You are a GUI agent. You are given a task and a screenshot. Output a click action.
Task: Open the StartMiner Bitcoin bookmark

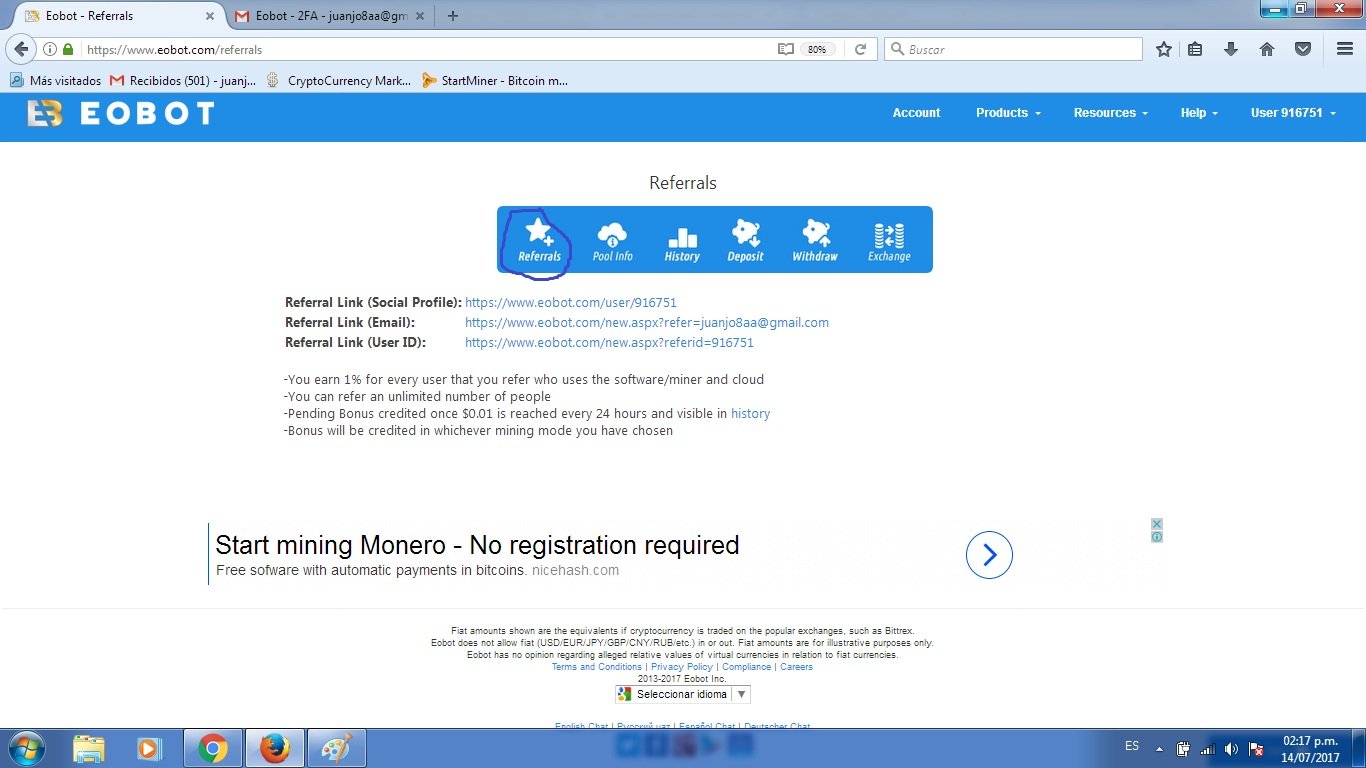coord(495,81)
